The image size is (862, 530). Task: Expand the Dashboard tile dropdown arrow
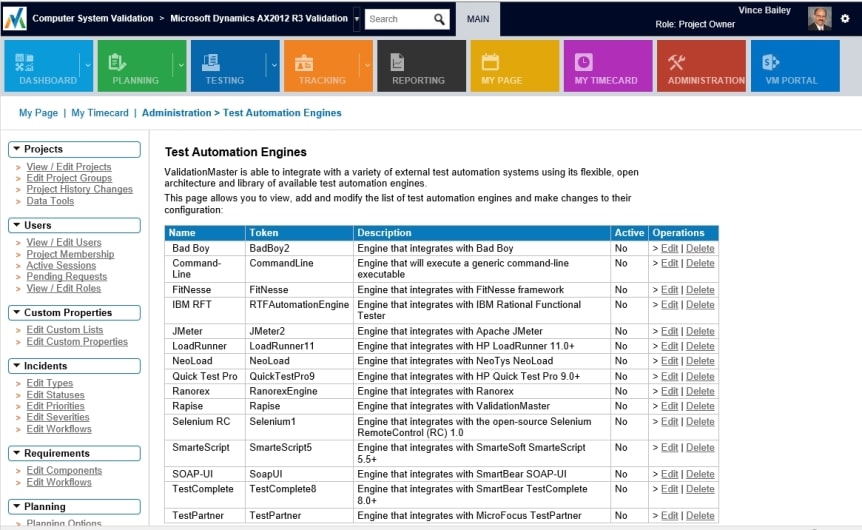tap(87, 65)
